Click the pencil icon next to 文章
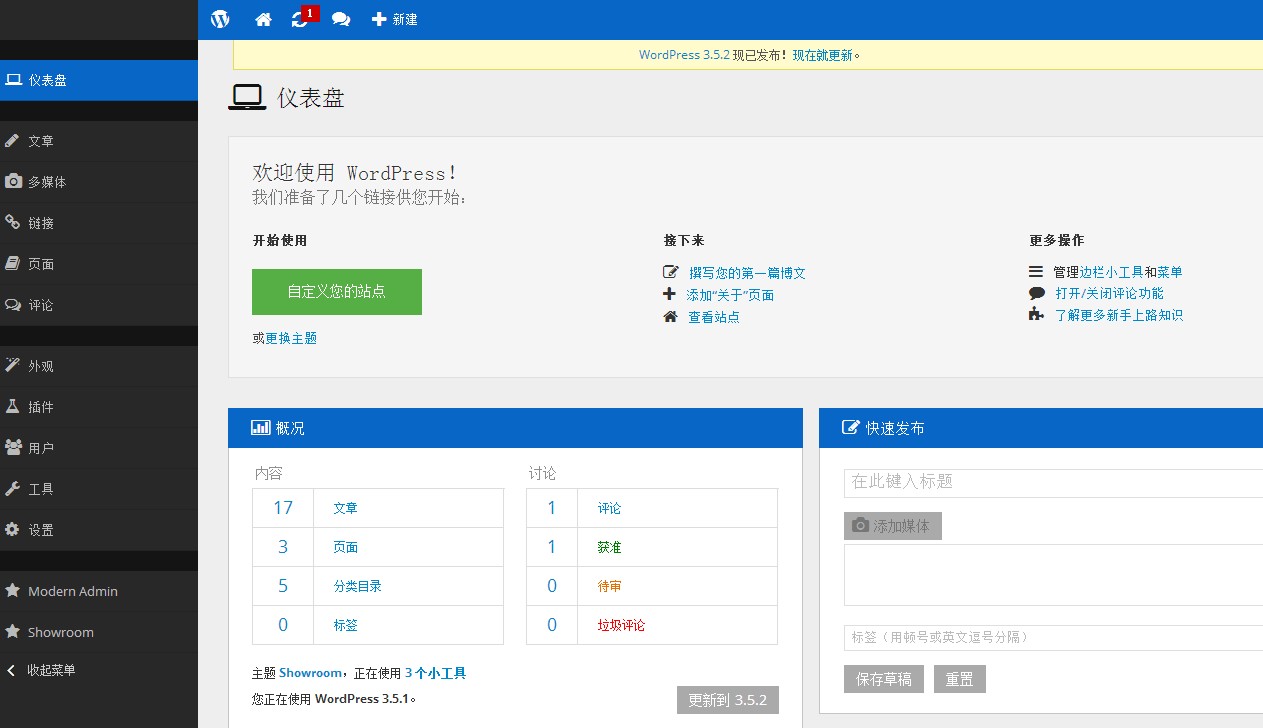The height and width of the screenshot is (728, 1263). pyautogui.click(x=14, y=140)
